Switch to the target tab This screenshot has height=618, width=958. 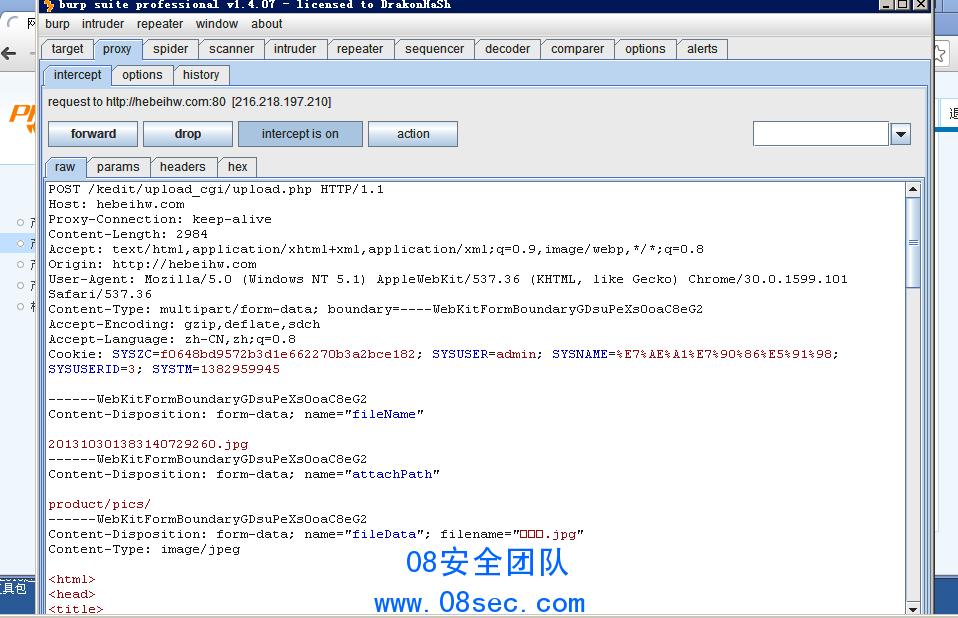[67, 49]
